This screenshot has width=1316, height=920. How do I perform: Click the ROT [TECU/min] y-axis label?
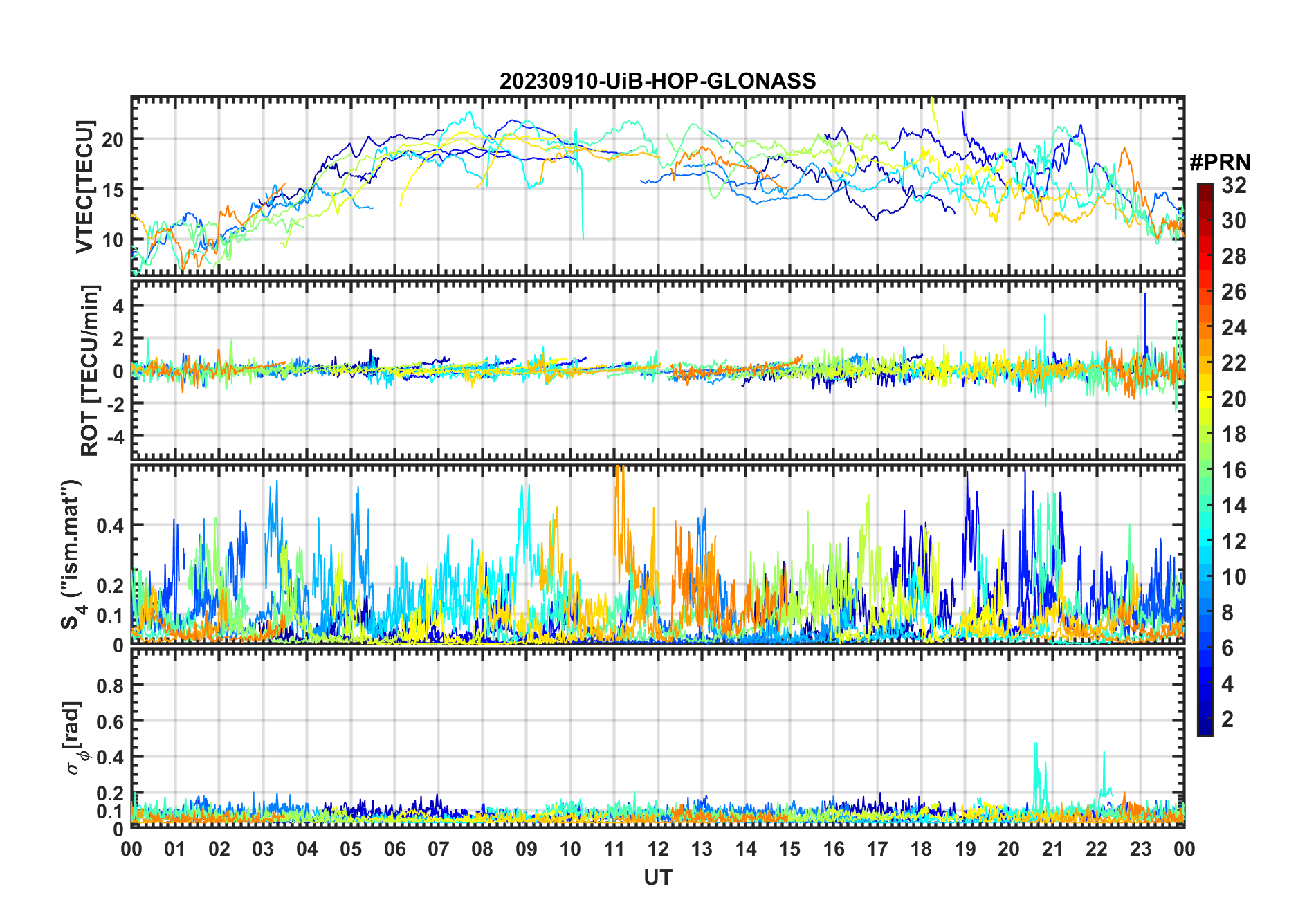(89, 370)
